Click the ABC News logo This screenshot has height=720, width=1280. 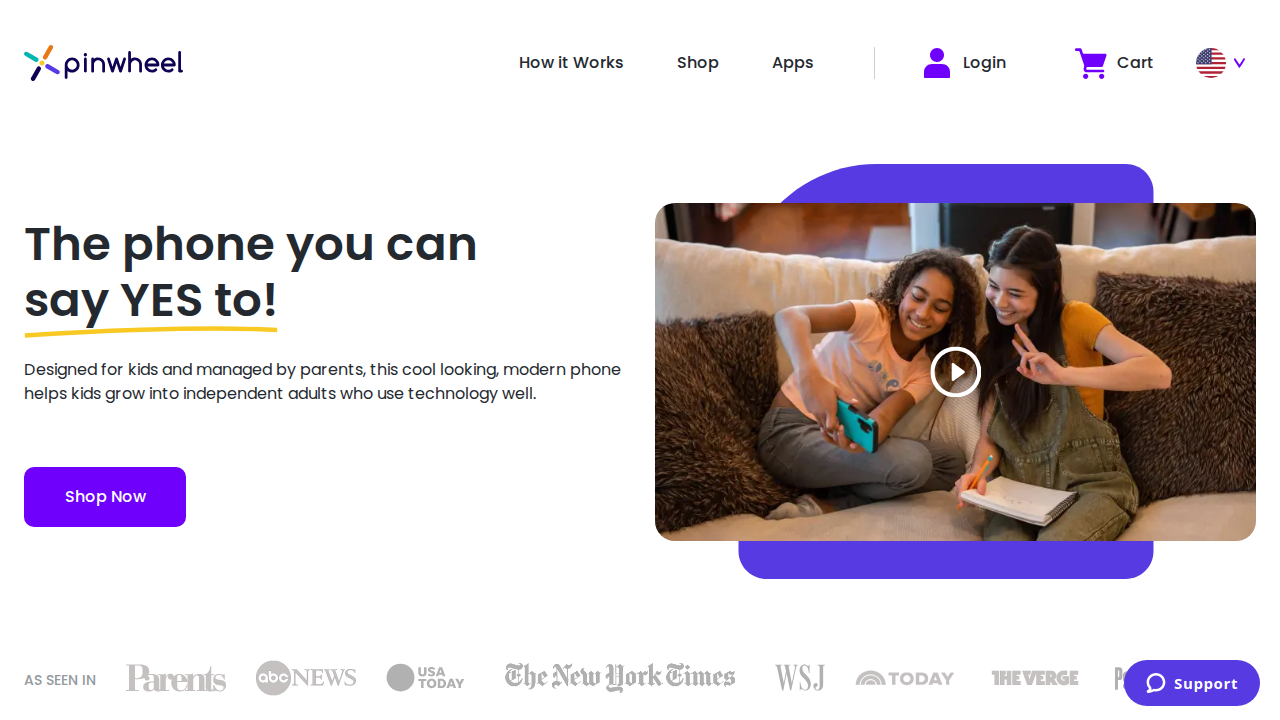[x=306, y=678]
